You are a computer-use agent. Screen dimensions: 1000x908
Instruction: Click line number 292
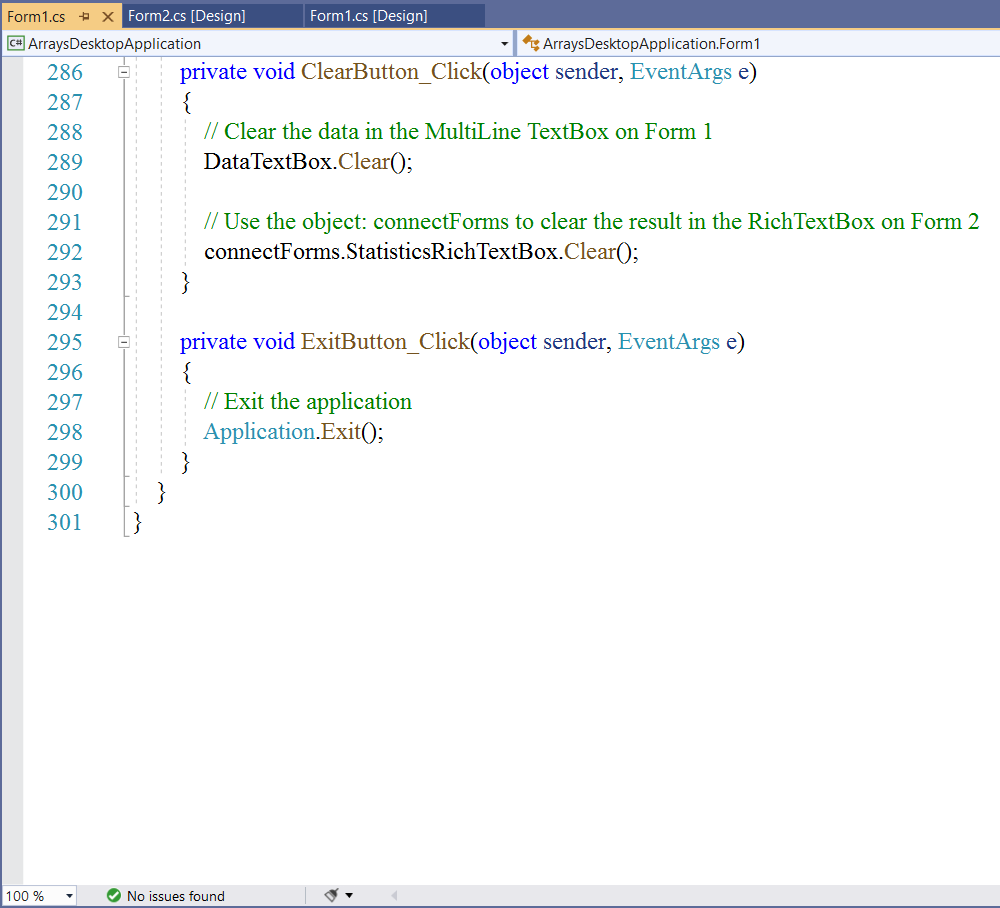[64, 253]
